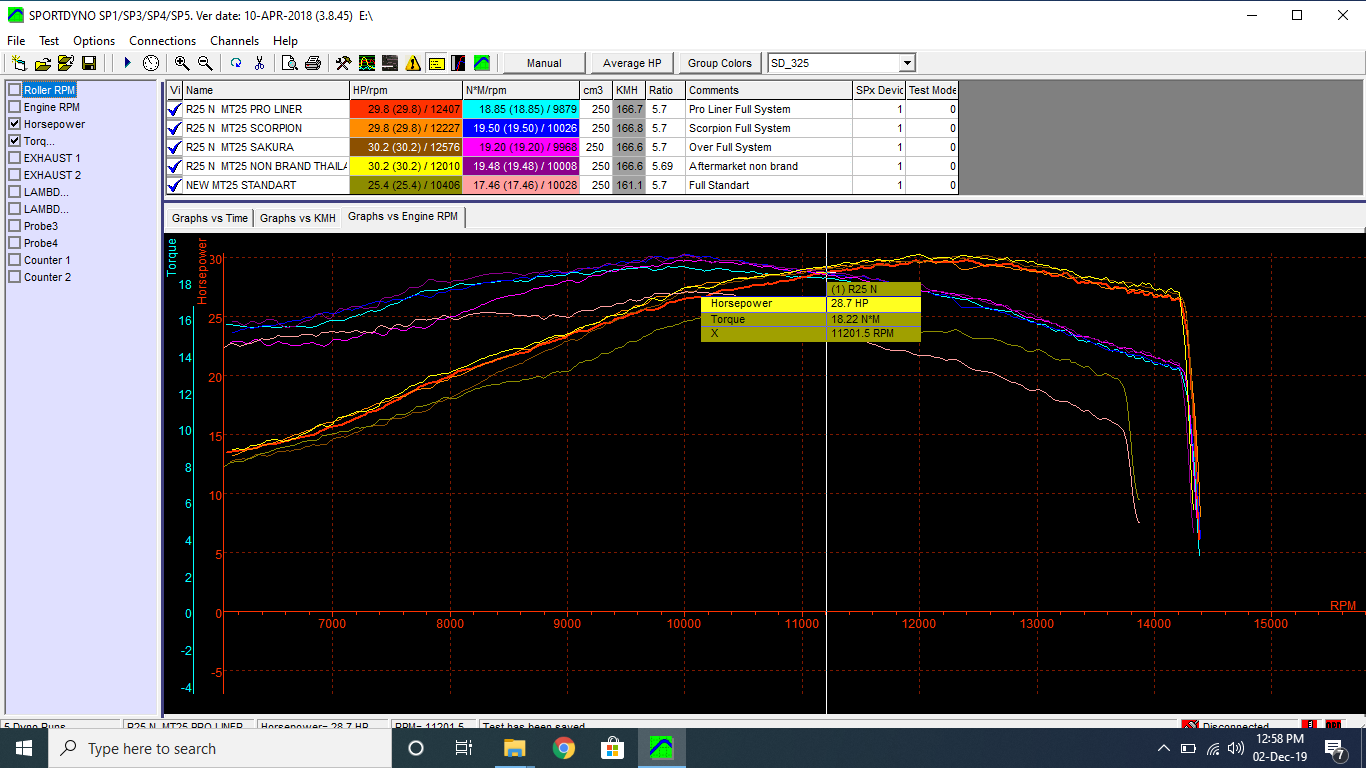Enable the Counter 1 checkbox

click(x=14, y=260)
